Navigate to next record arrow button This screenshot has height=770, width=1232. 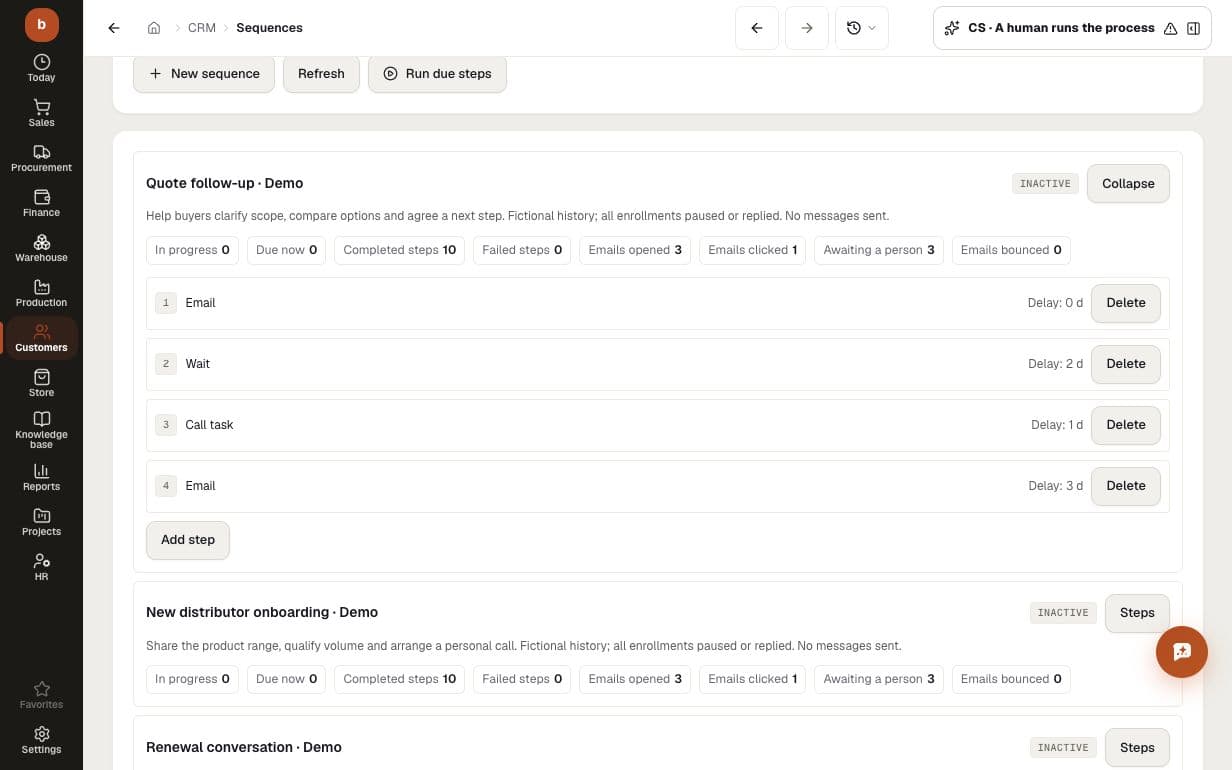pos(807,28)
